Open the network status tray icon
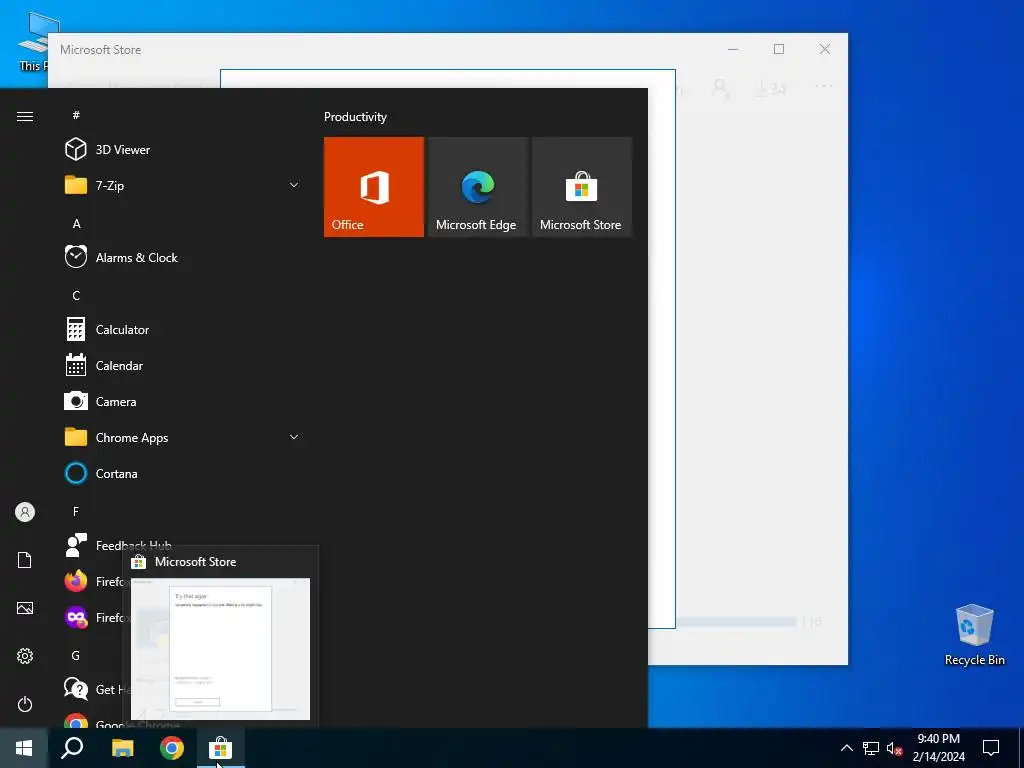The height and width of the screenshot is (768, 1024). pyautogui.click(x=871, y=748)
